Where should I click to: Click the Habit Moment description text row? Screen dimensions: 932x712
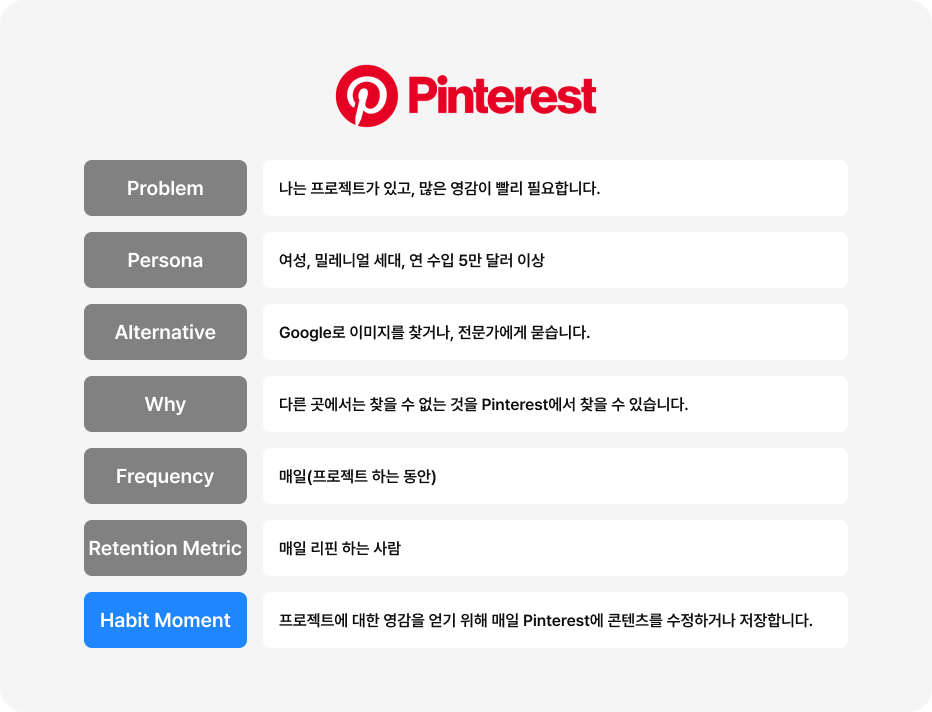[555, 619]
